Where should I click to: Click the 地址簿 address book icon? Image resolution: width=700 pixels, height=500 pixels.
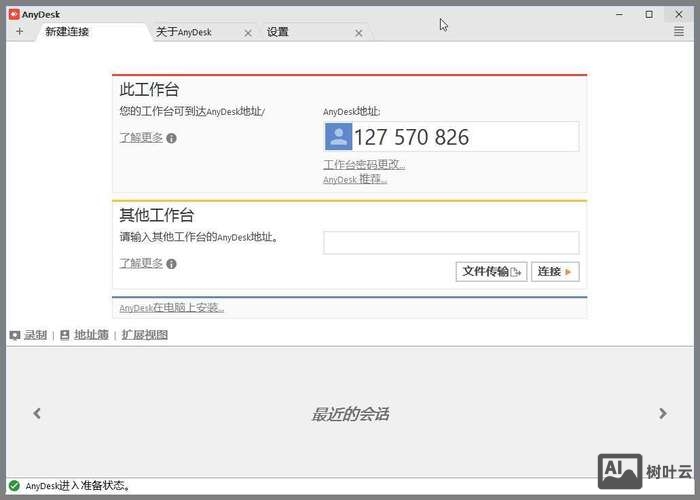tap(65, 335)
